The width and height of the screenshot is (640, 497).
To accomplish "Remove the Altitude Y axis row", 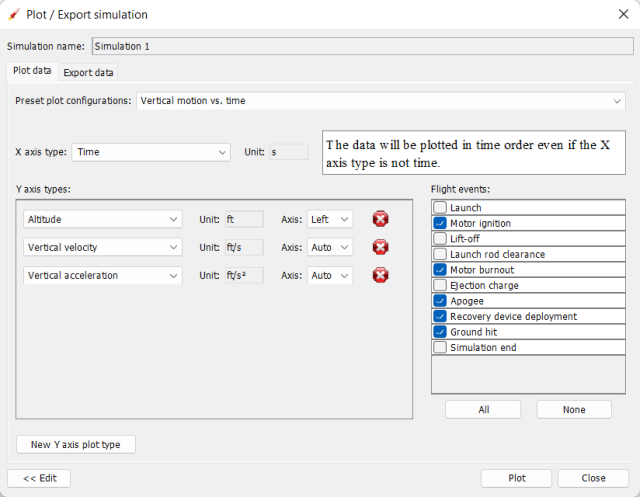I will (x=380, y=219).
